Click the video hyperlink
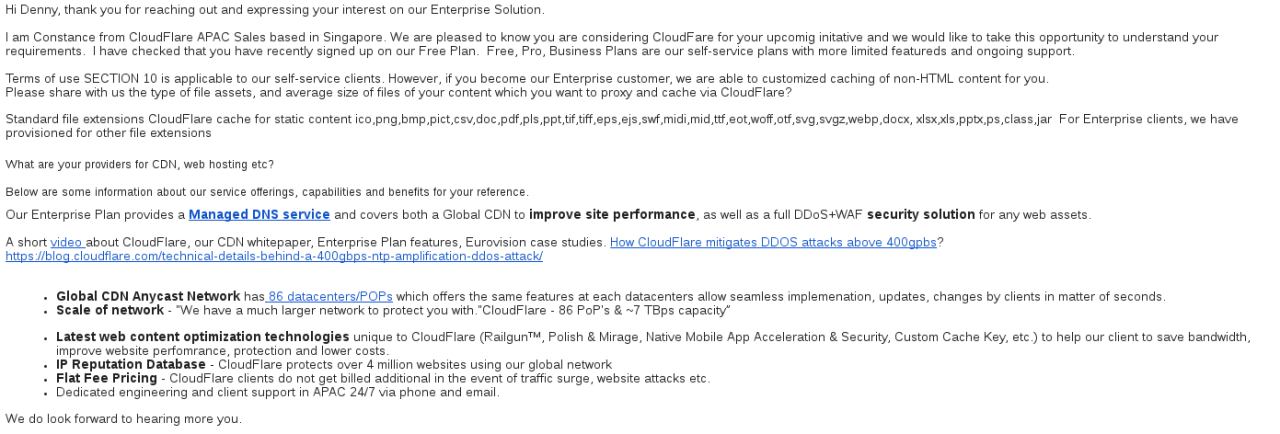This screenshot has width=1280, height=434. coord(66,242)
